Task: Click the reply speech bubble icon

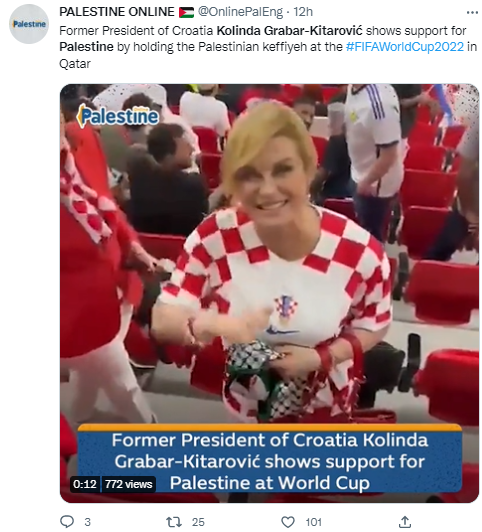Action: pos(67,521)
